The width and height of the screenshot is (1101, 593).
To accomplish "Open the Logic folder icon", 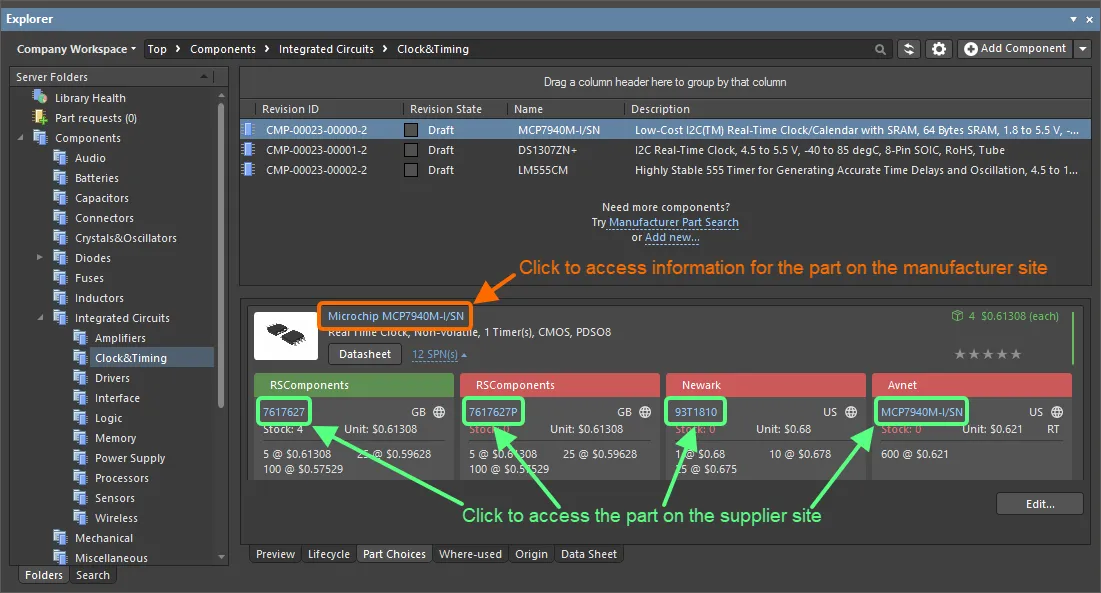I will click(80, 418).
